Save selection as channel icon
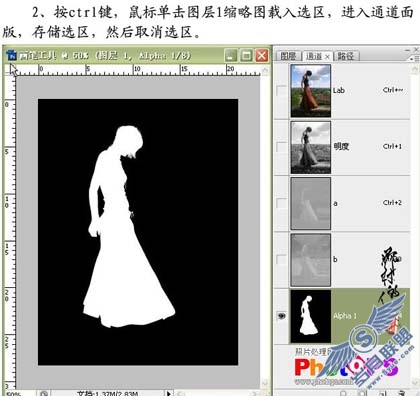Image resolution: width=420 pixels, height=396 pixels. (362, 393)
